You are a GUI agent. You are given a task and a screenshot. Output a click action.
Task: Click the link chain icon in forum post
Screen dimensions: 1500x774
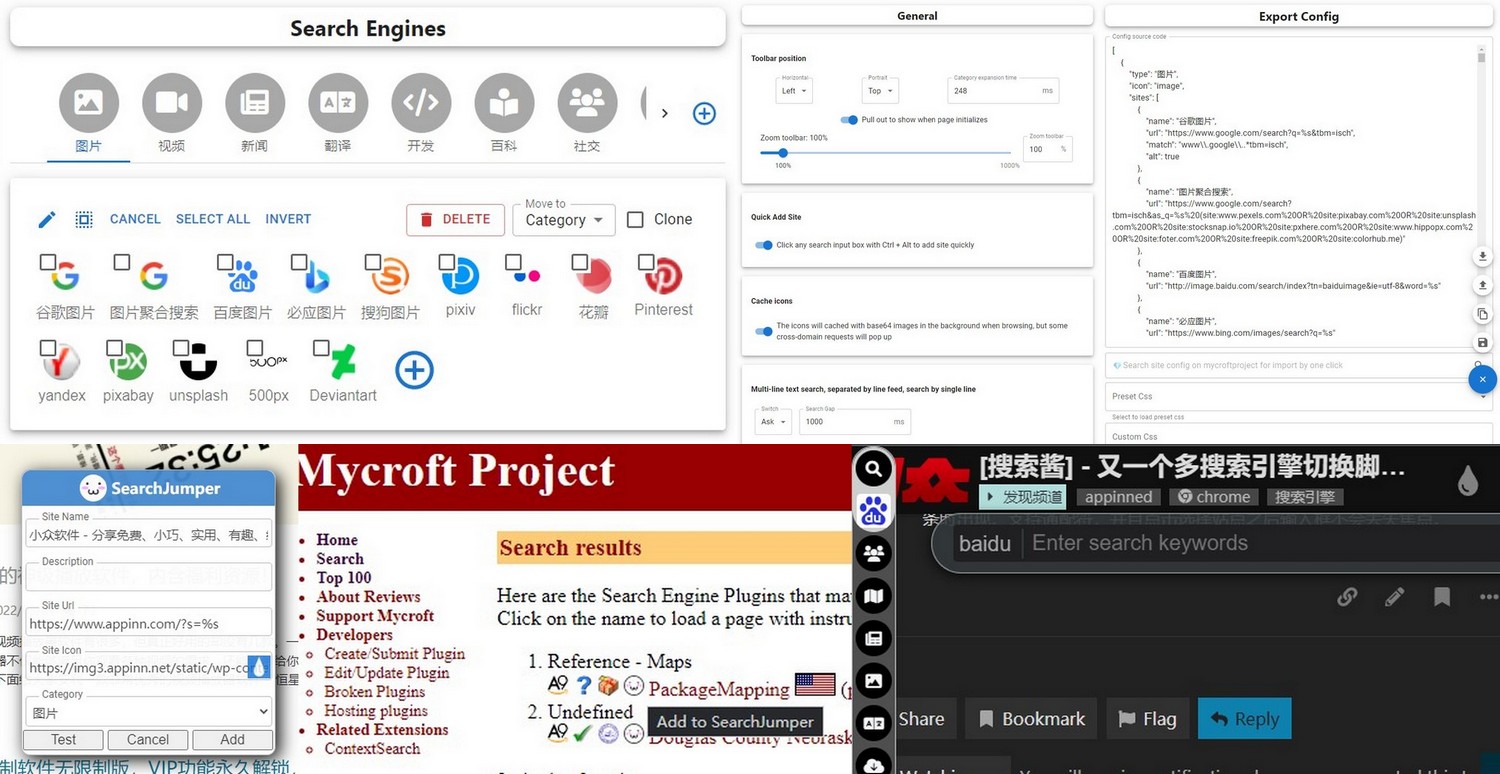click(x=1348, y=597)
